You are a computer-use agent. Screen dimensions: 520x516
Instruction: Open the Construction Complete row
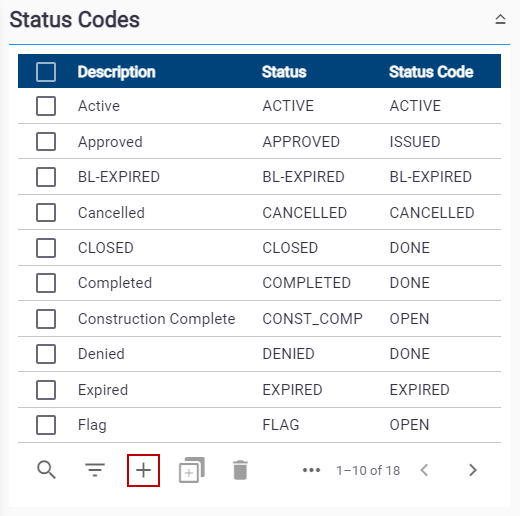(x=259, y=319)
